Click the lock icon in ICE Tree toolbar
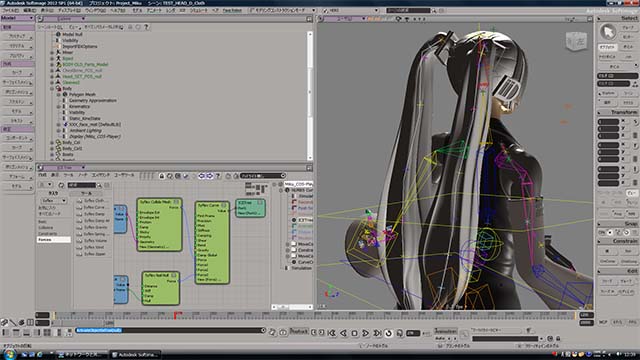Image resolution: width=640 pixels, height=360 pixels. point(162,176)
